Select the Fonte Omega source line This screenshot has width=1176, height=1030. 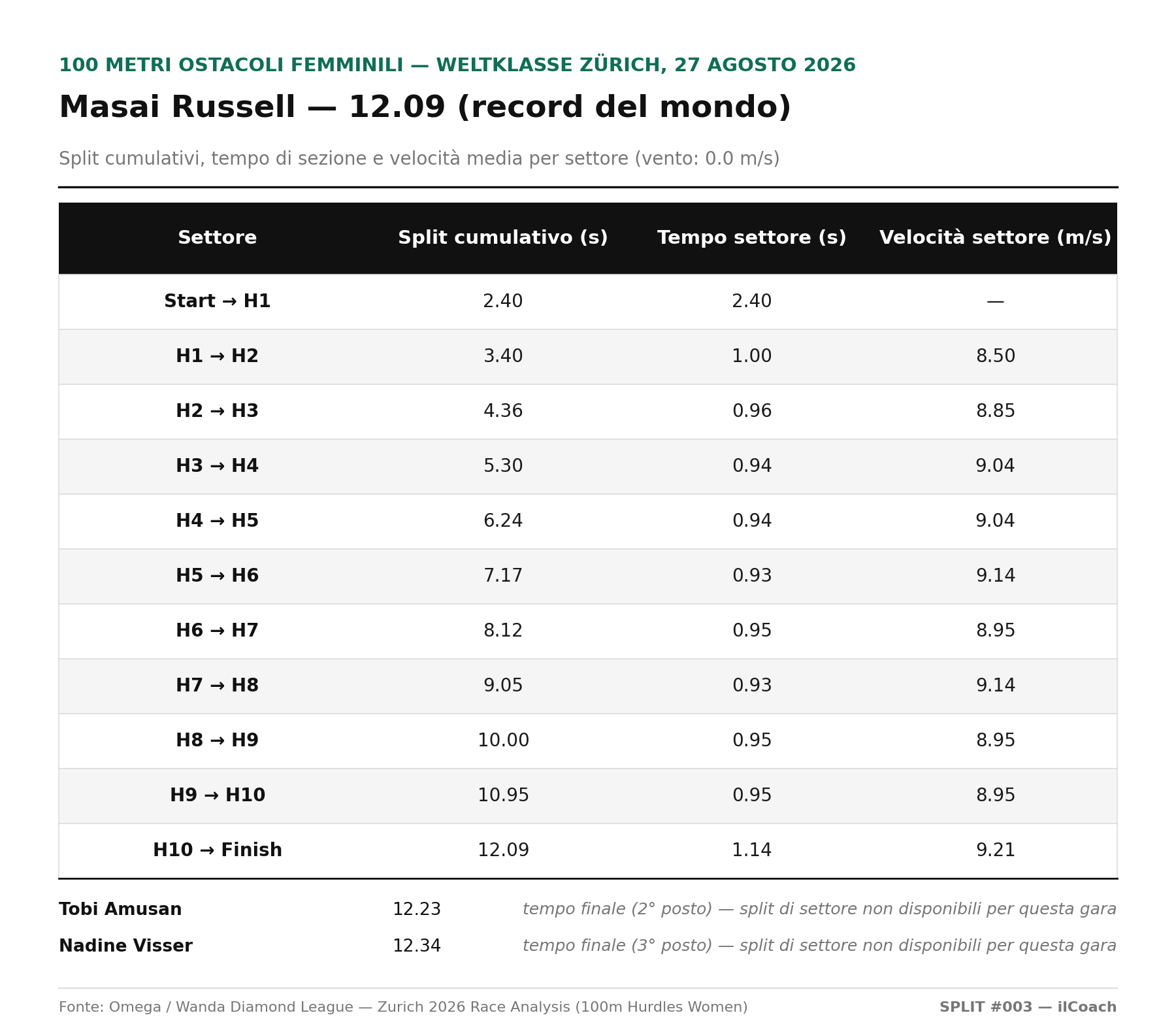[x=403, y=1007]
